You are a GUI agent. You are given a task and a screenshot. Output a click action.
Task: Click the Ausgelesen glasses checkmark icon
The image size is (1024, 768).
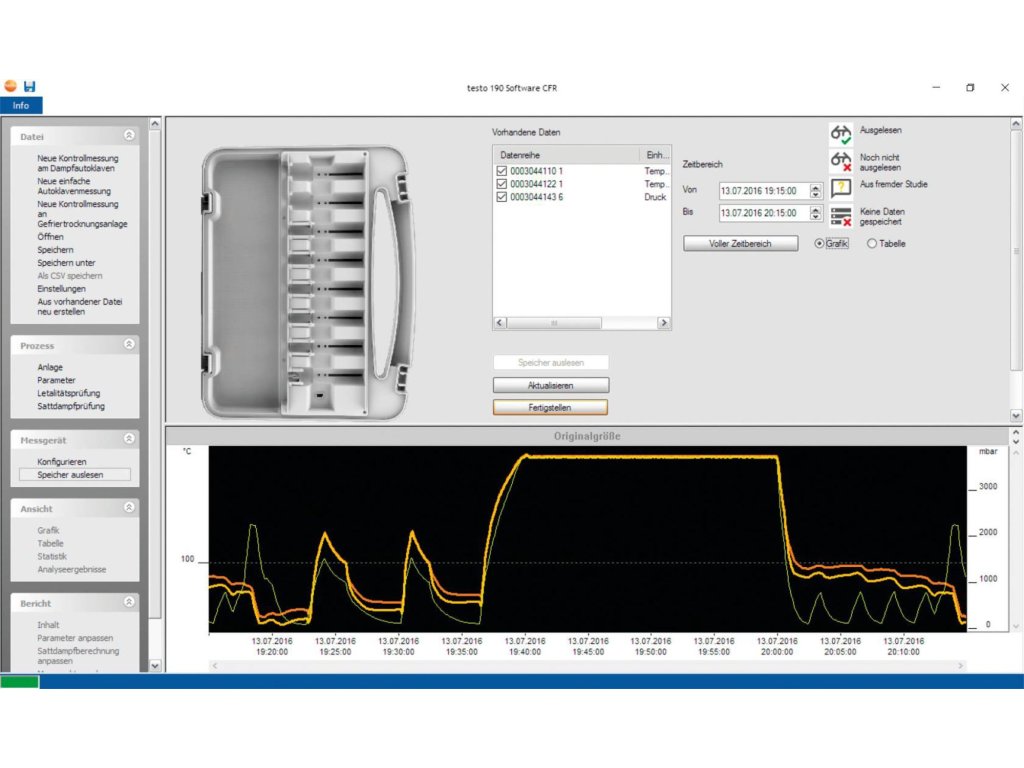[x=840, y=135]
